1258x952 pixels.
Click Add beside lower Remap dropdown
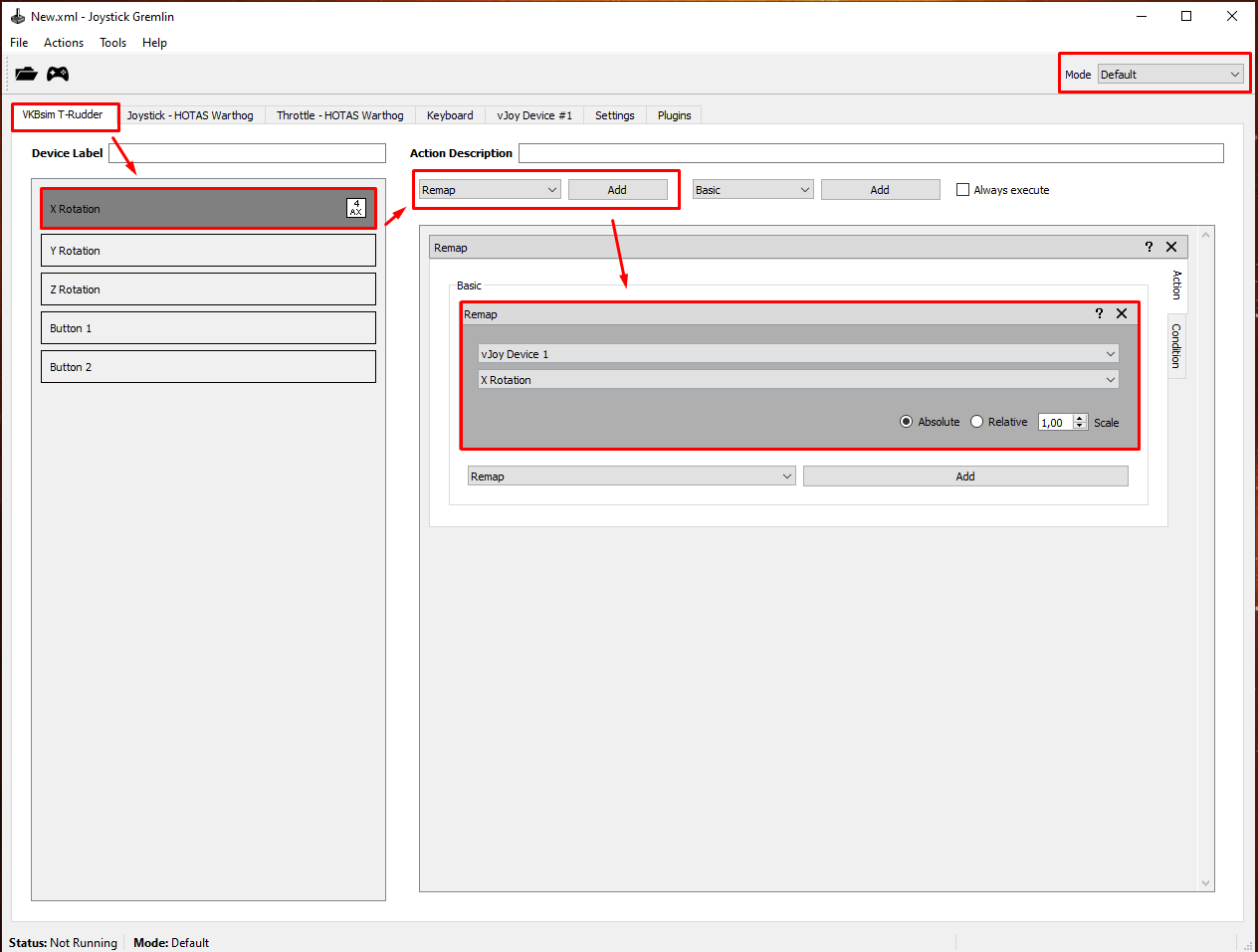pyautogui.click(x=965, y=476)
